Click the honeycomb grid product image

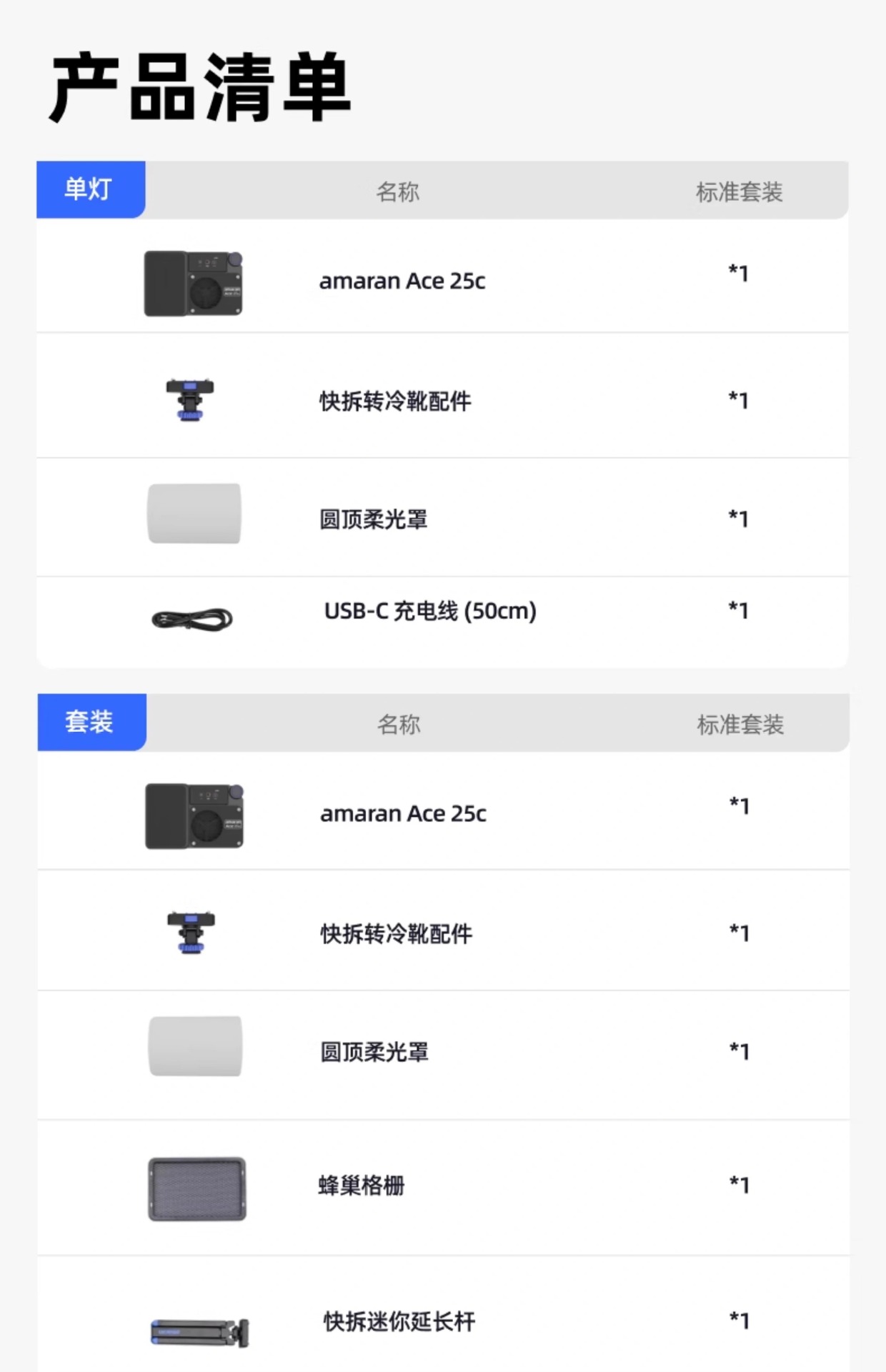[x=197, y=1189]
